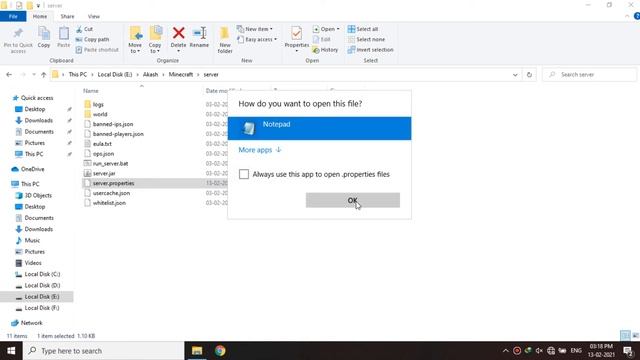
Task: Open Network in the navigation pane
Action: (x=31, y=323)
